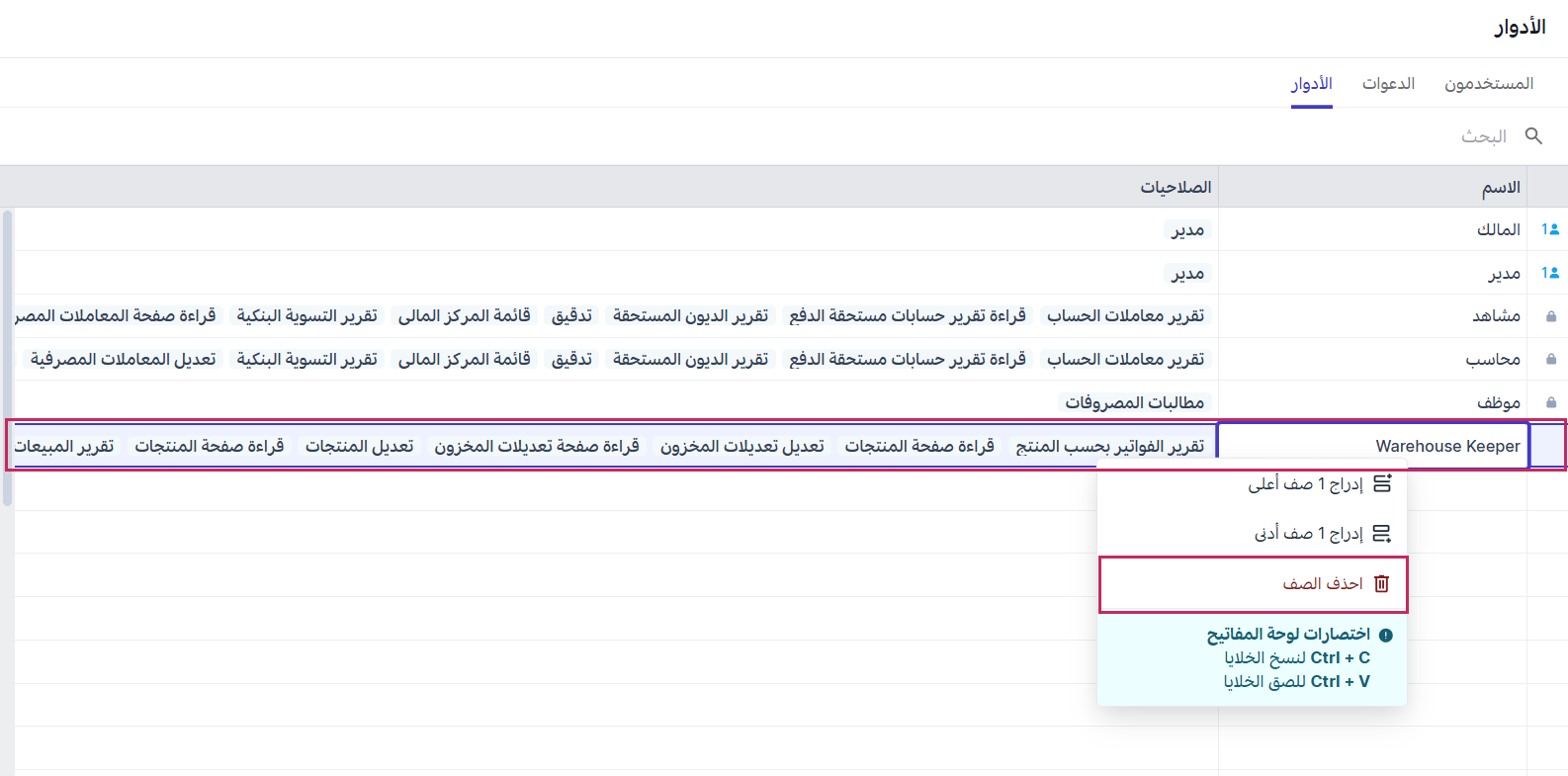Click the lock icon beside مشاهد

click(x=1551, y=316)
